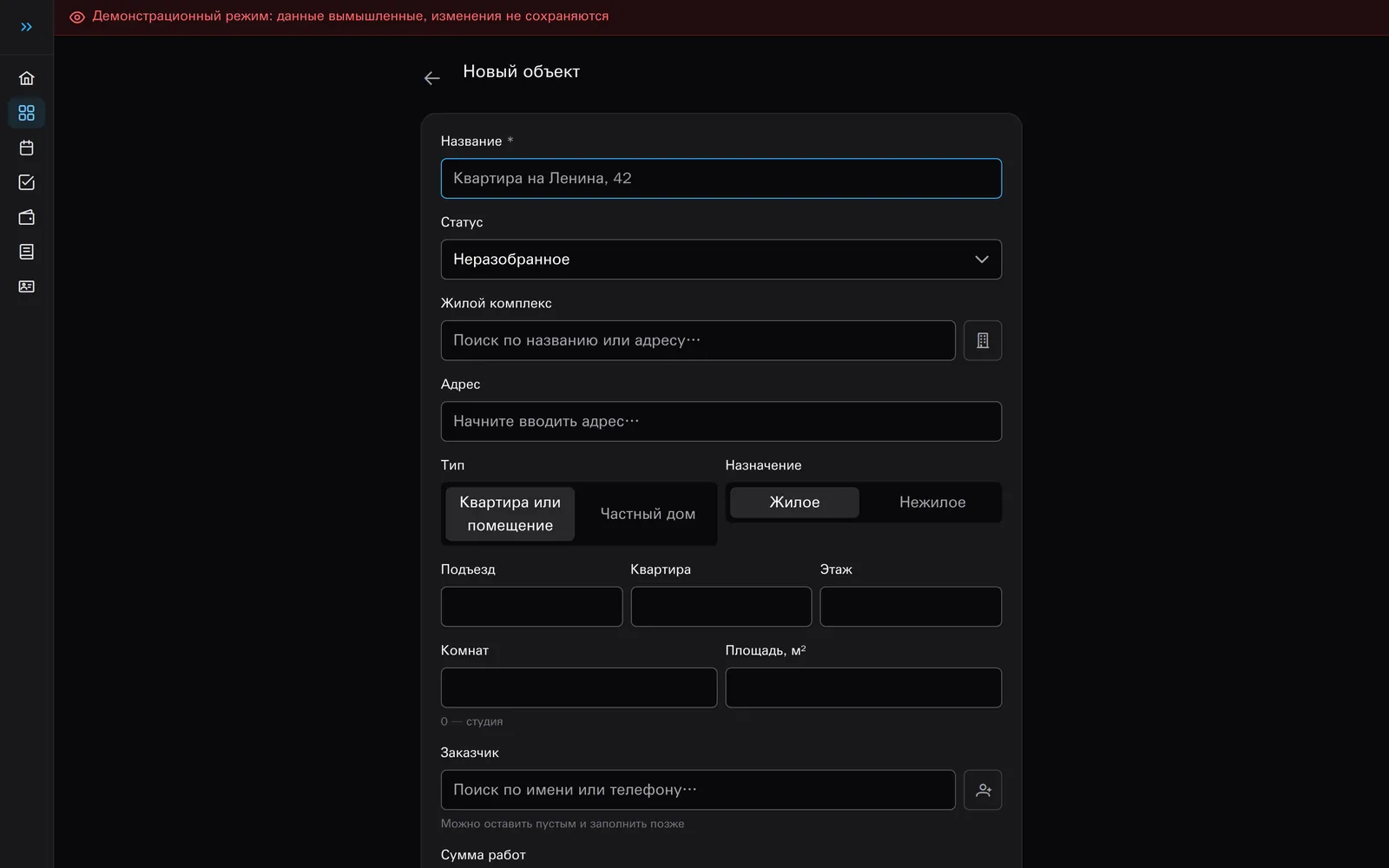Click the Сумма работ label

[x=483, y=855]
